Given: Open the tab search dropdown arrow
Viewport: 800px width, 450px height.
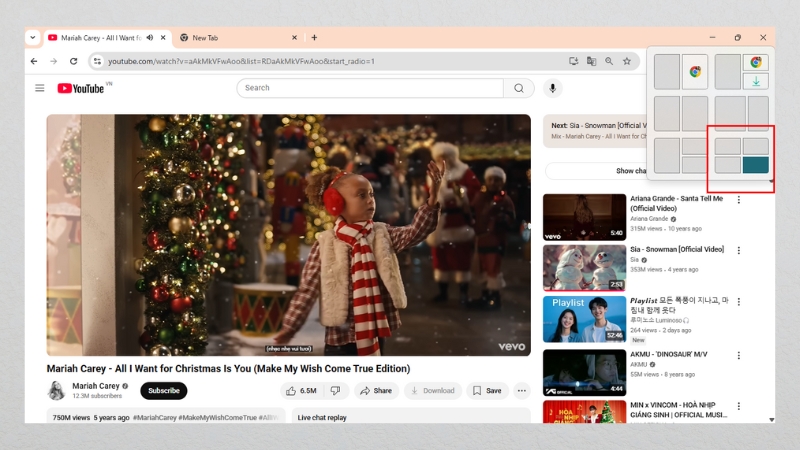Looking at the screenshot, I should 33,37.
